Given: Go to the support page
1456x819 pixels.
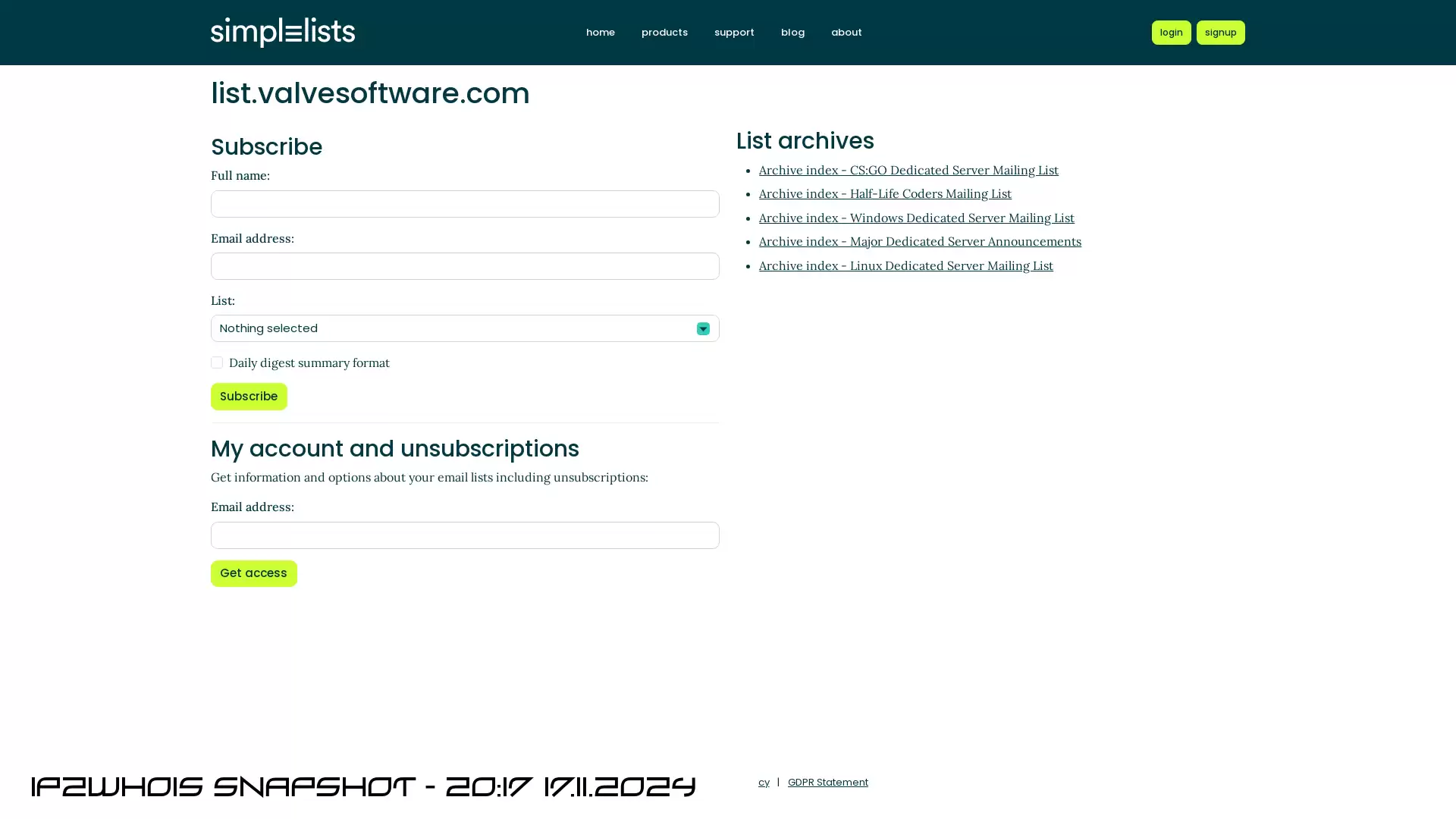Looking at the screenshot, I should [x=734, y=33].
